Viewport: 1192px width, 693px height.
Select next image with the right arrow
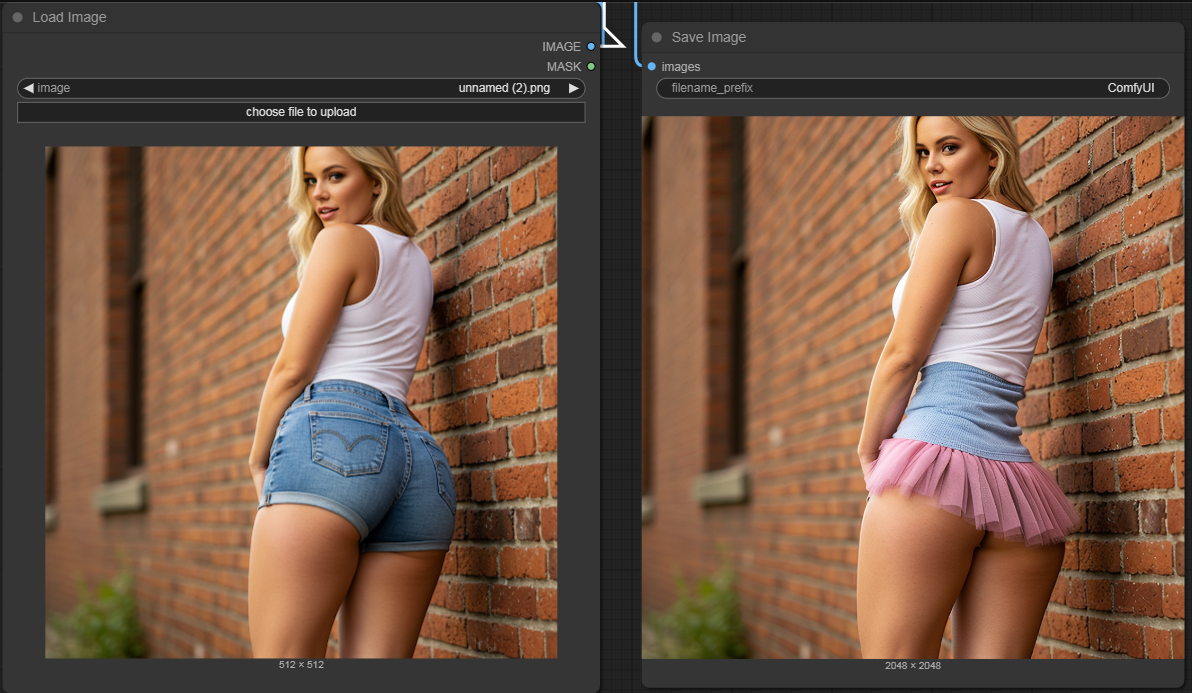(573, 88)
